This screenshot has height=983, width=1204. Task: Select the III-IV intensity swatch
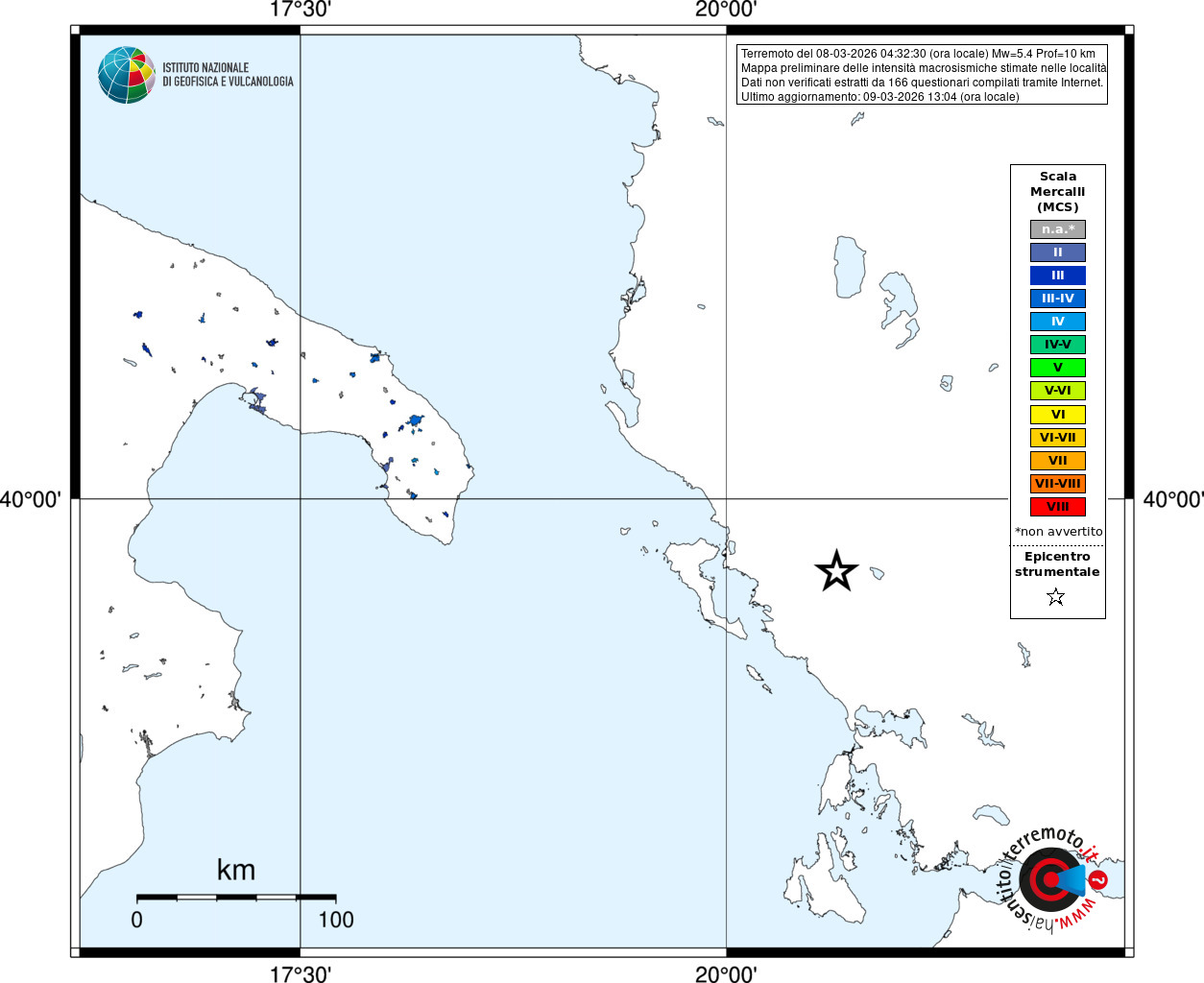(x=1058, y=299)
